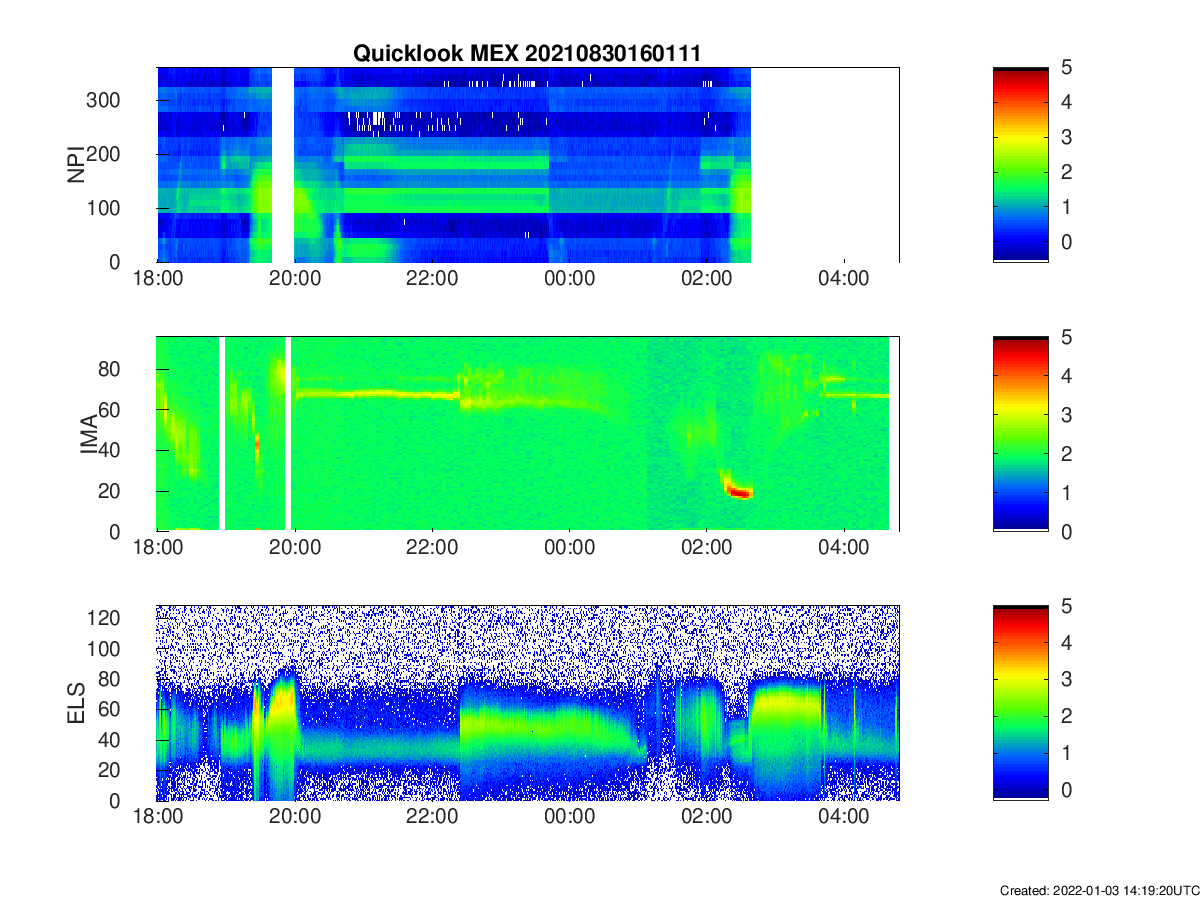
Task: Click the 02:00 label under NPI panel
Action: point(707,281)
